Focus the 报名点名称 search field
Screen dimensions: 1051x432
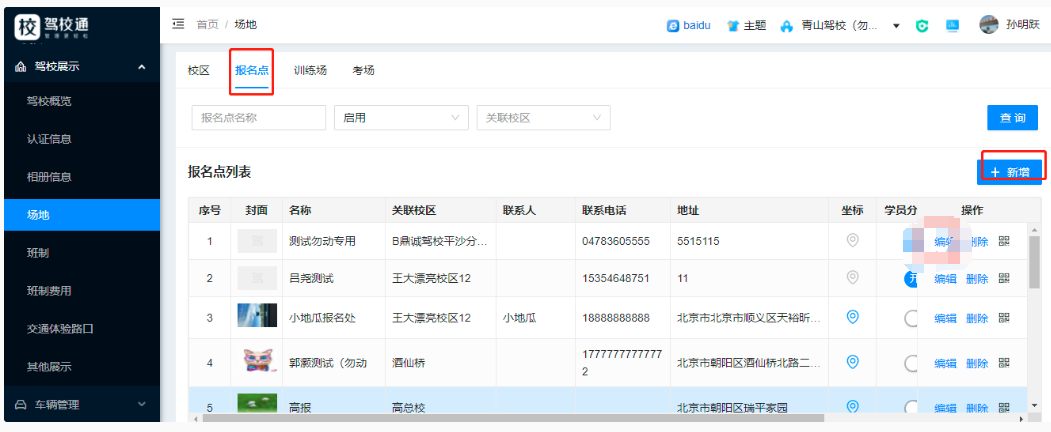[259, 117]
